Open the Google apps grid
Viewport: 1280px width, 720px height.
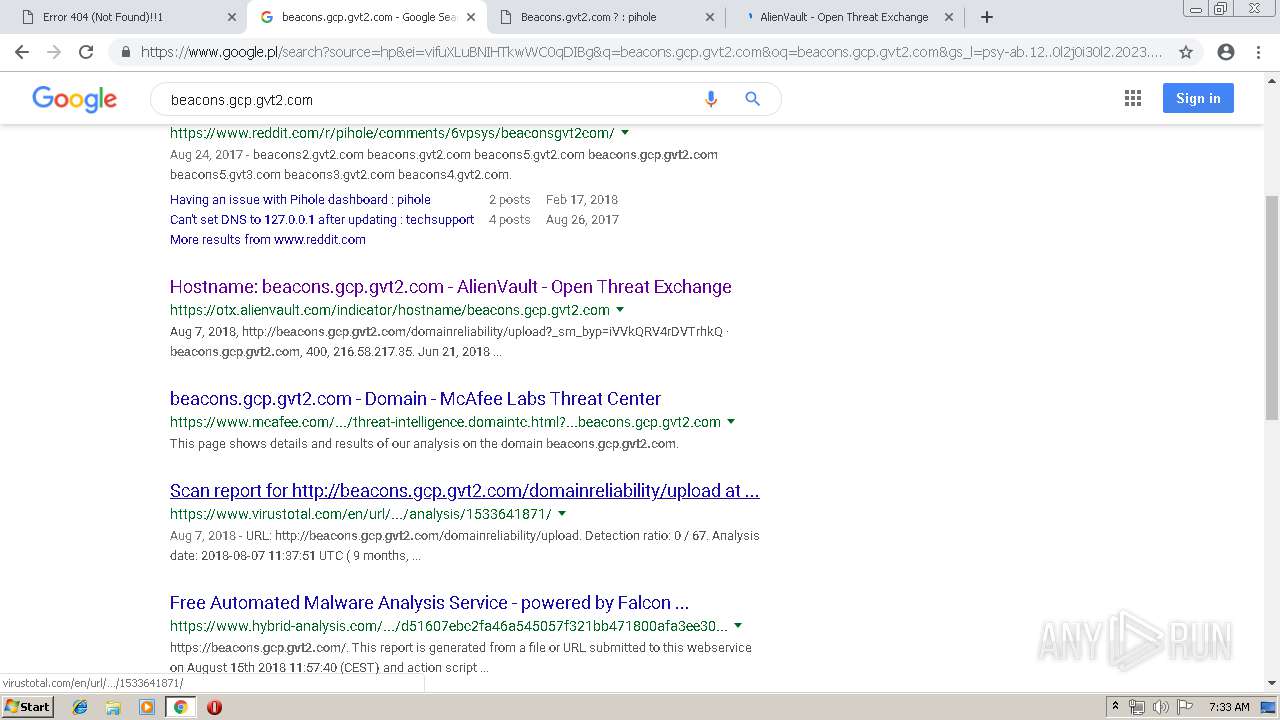click(1133, 98)
